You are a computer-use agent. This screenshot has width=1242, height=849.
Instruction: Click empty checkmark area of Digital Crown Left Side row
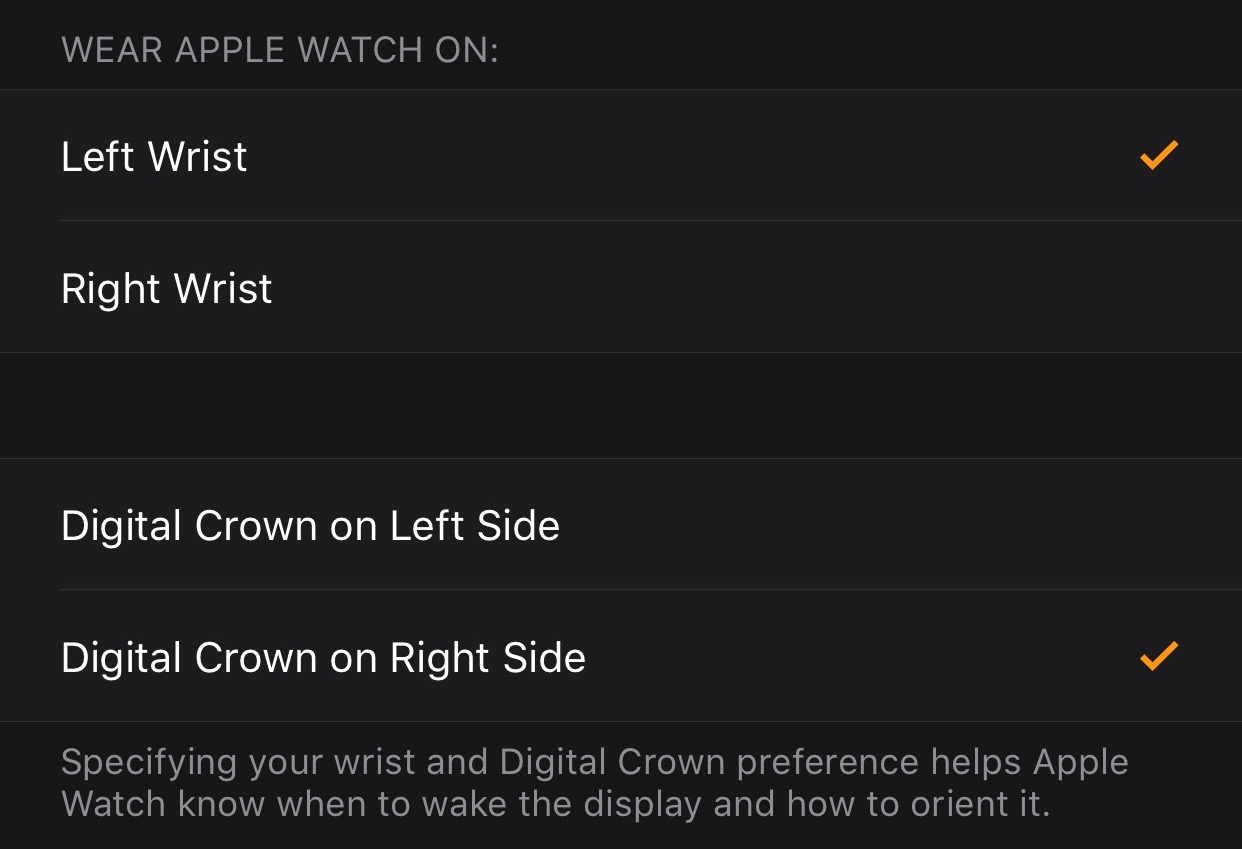tap(1159, 525)
